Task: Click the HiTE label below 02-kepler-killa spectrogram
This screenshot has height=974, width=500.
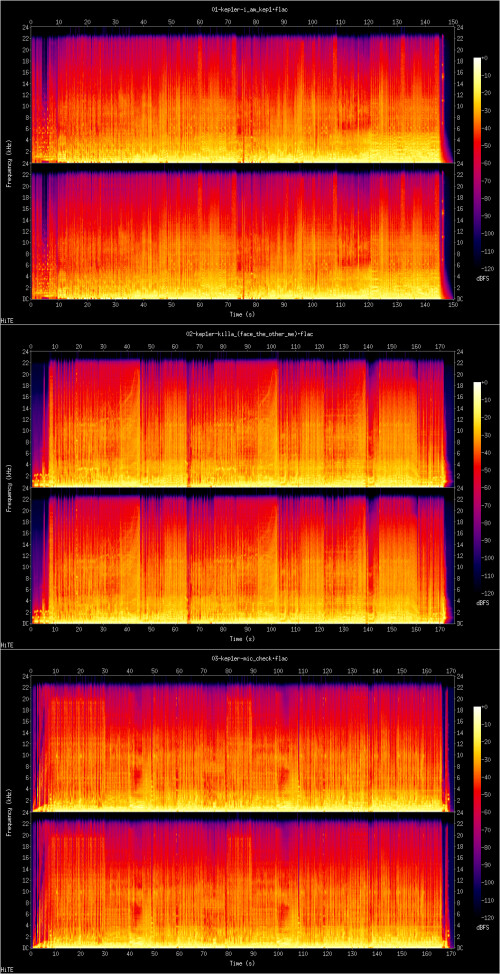Action: coord(7,645)
